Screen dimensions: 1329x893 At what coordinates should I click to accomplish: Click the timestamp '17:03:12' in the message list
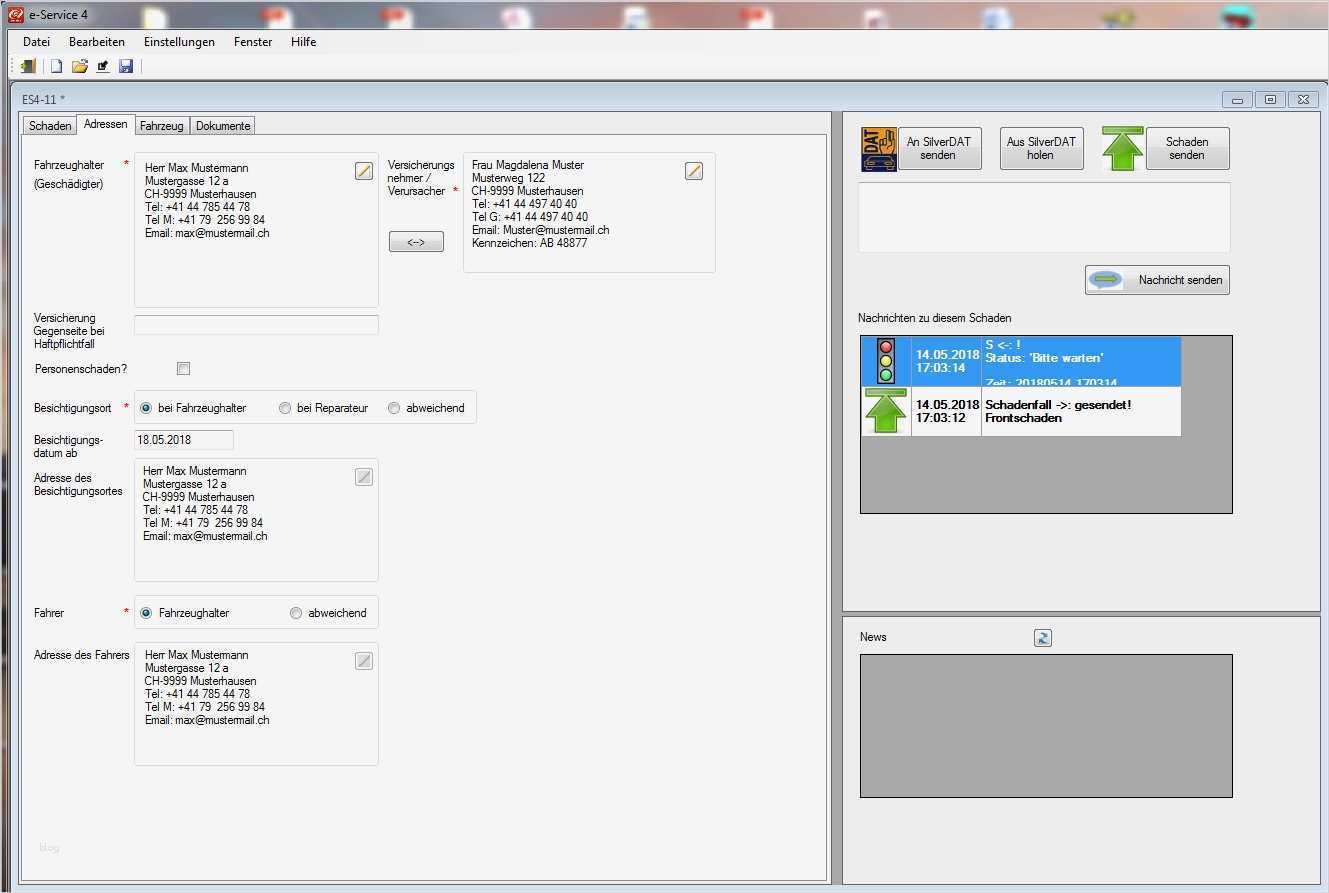click(941, 418)
